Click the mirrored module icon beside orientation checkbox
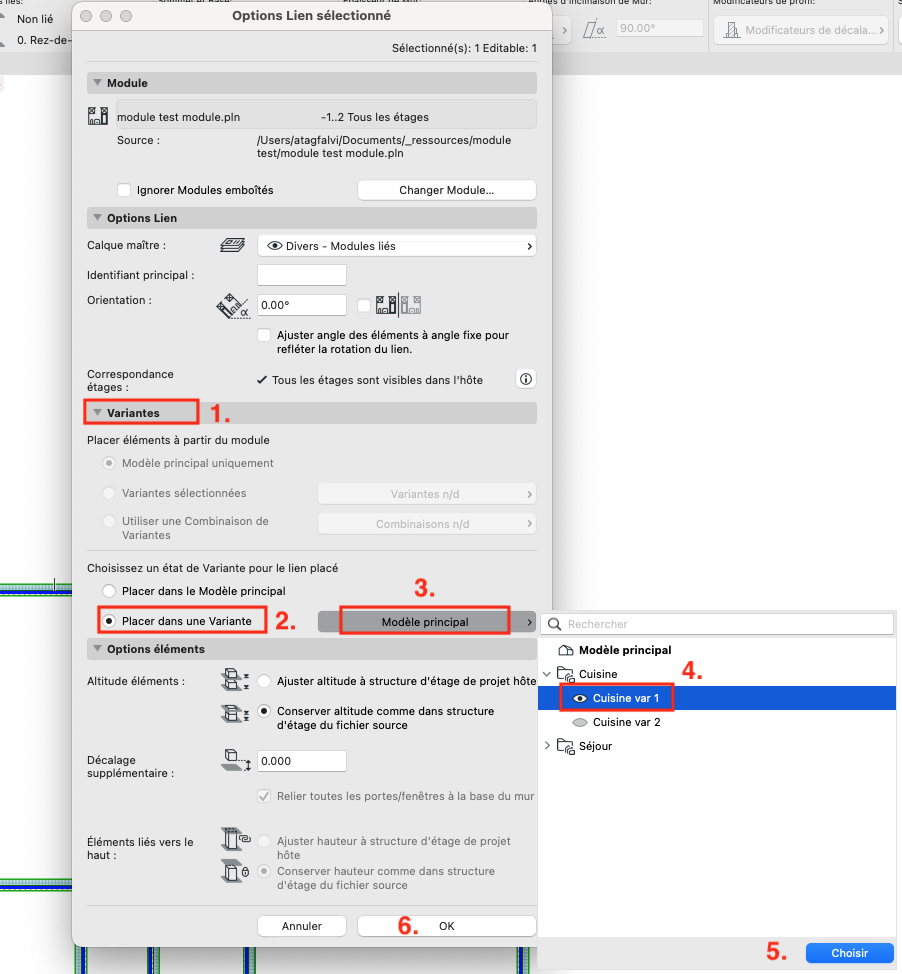This screenshot has width=902, height=974. (398, 305)
